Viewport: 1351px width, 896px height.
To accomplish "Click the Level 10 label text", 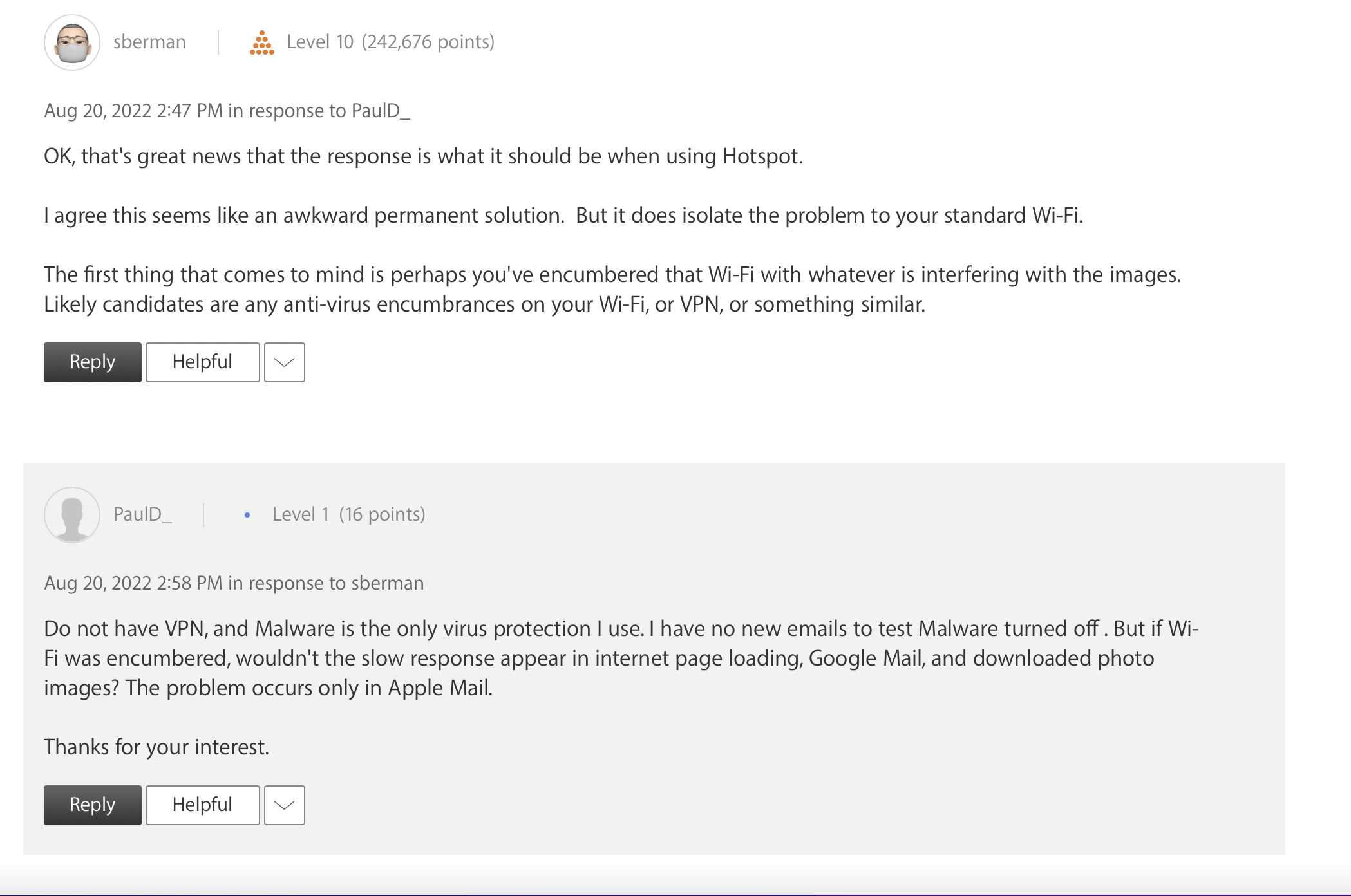I will coord(320,42).
